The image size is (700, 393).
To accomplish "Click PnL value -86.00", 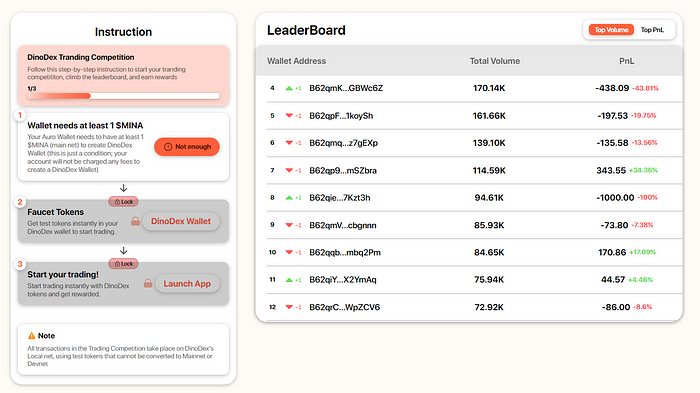I will 616,307.
